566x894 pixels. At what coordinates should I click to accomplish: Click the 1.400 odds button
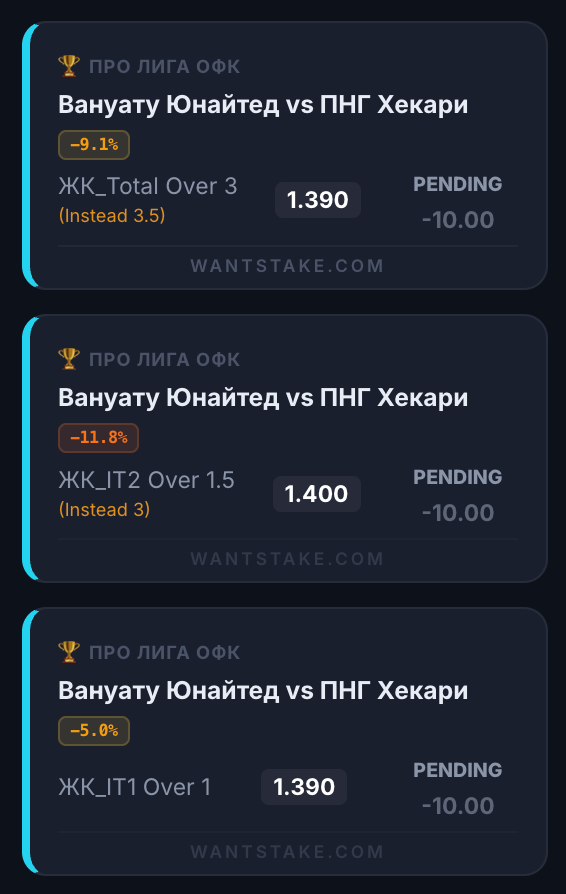tap(316, 494)
